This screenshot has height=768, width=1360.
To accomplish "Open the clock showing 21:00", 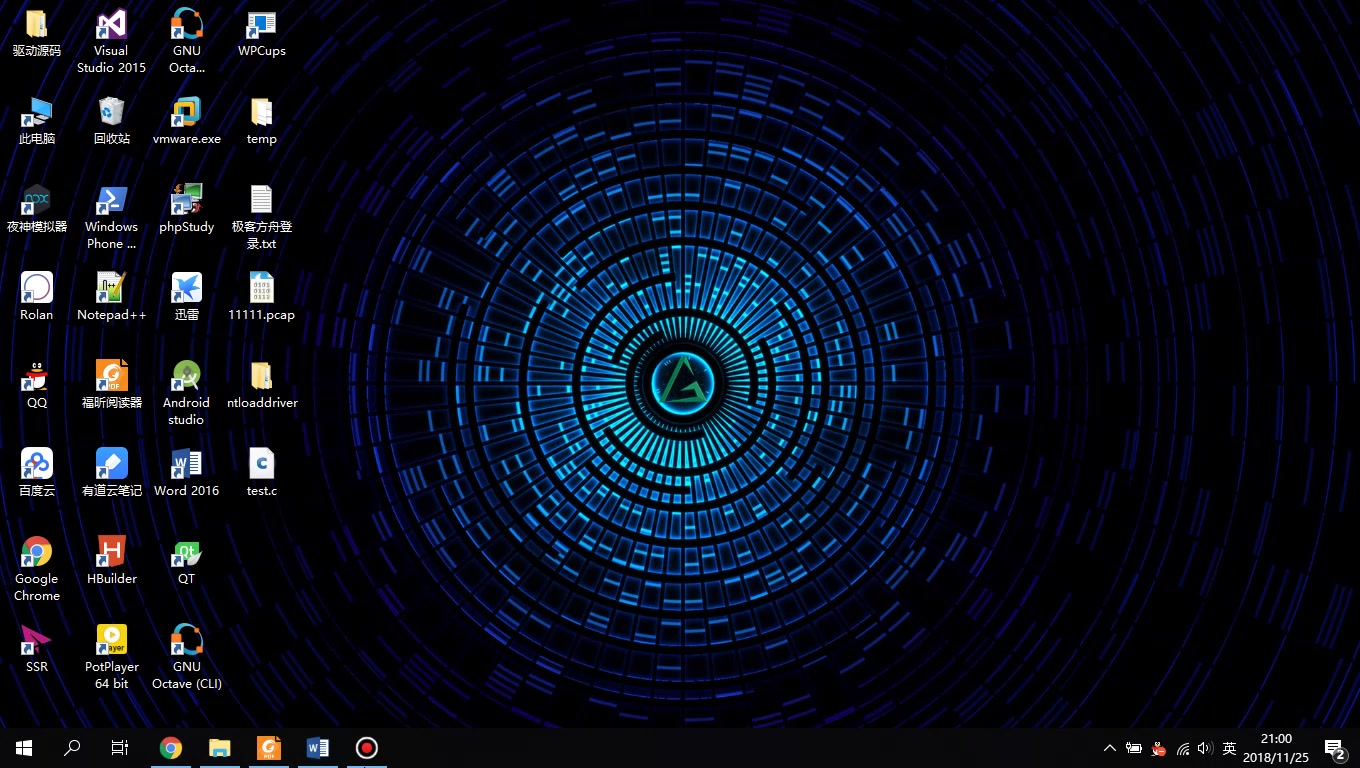I will [x=1276, y=748].
